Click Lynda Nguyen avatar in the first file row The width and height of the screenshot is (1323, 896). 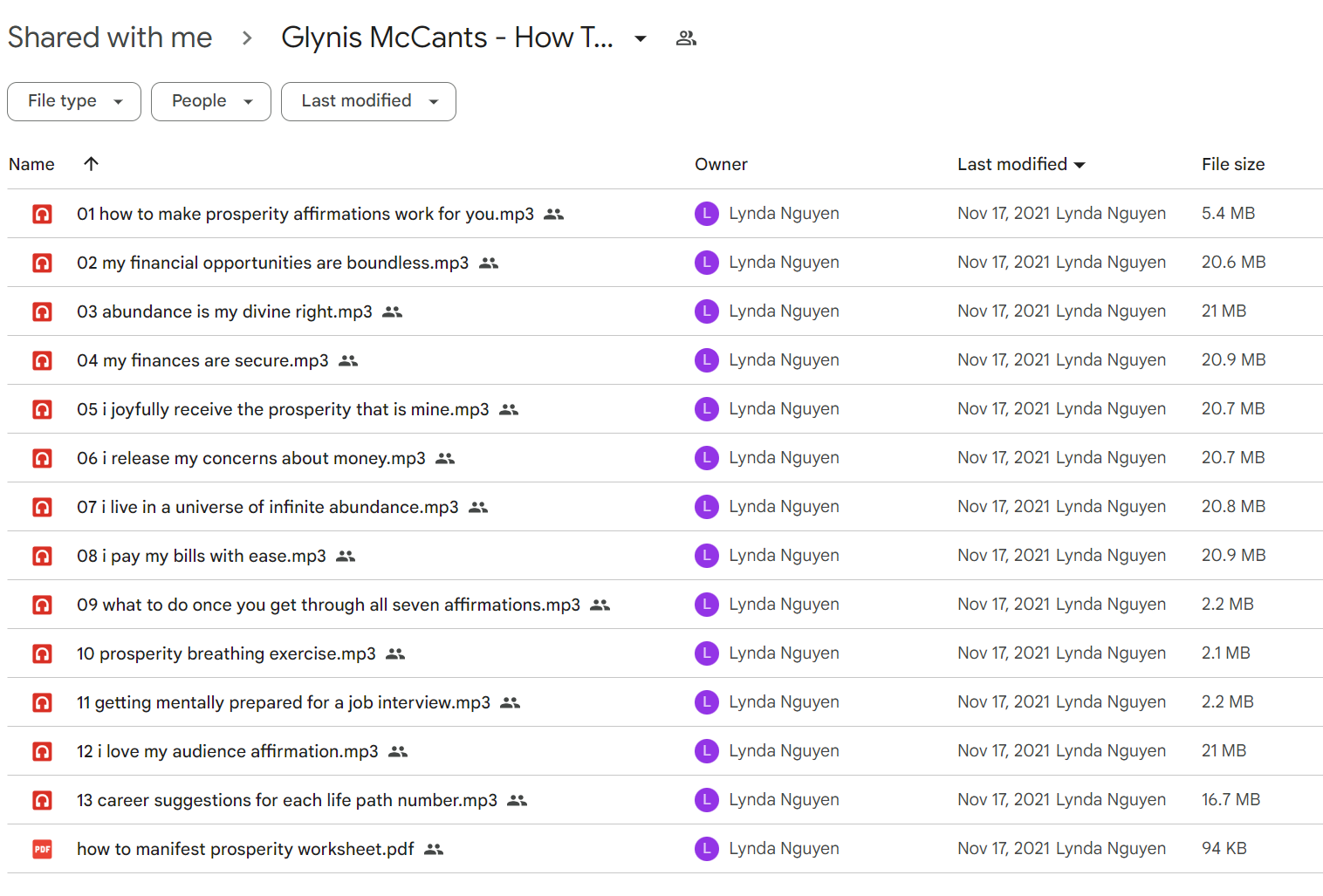point(707,214)
